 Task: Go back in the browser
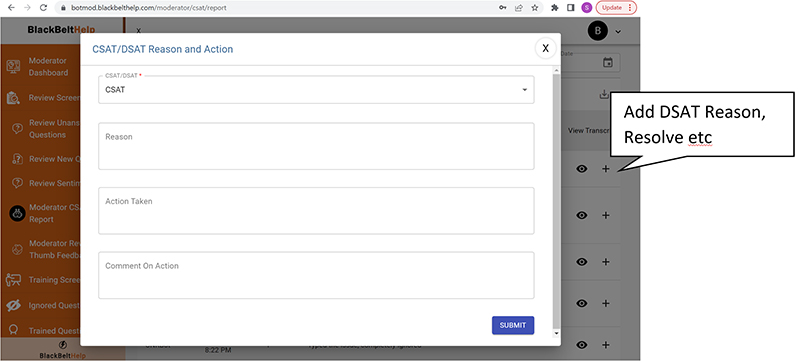click(x=11, y=8)
